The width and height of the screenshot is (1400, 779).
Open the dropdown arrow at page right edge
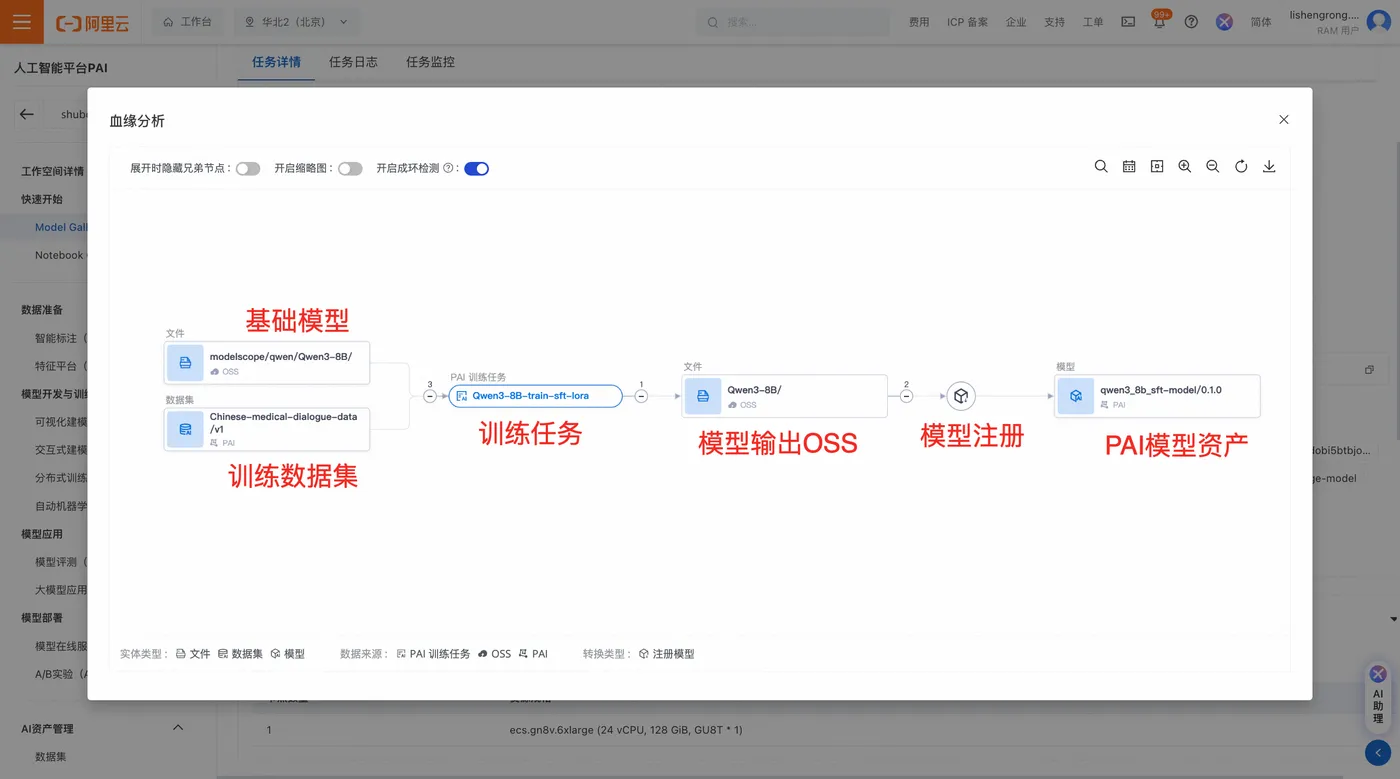1394,619
